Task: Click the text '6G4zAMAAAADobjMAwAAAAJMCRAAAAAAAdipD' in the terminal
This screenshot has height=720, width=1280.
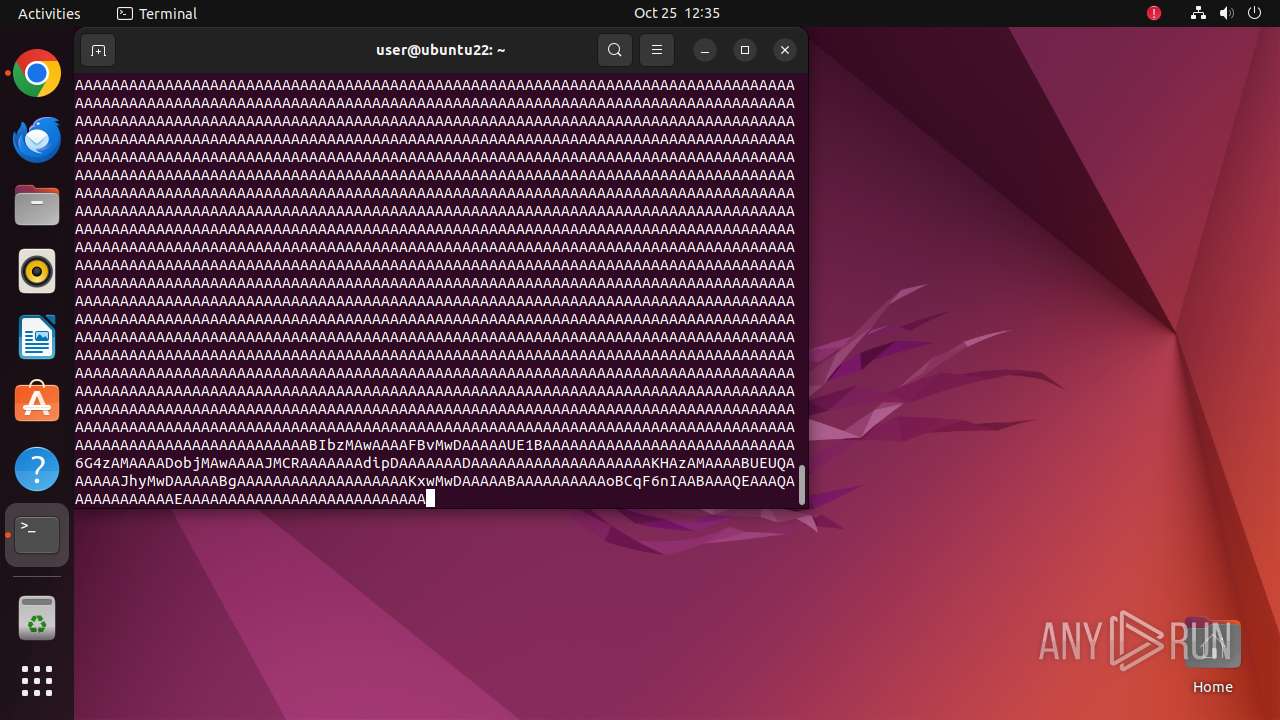Action: (237, 463)
